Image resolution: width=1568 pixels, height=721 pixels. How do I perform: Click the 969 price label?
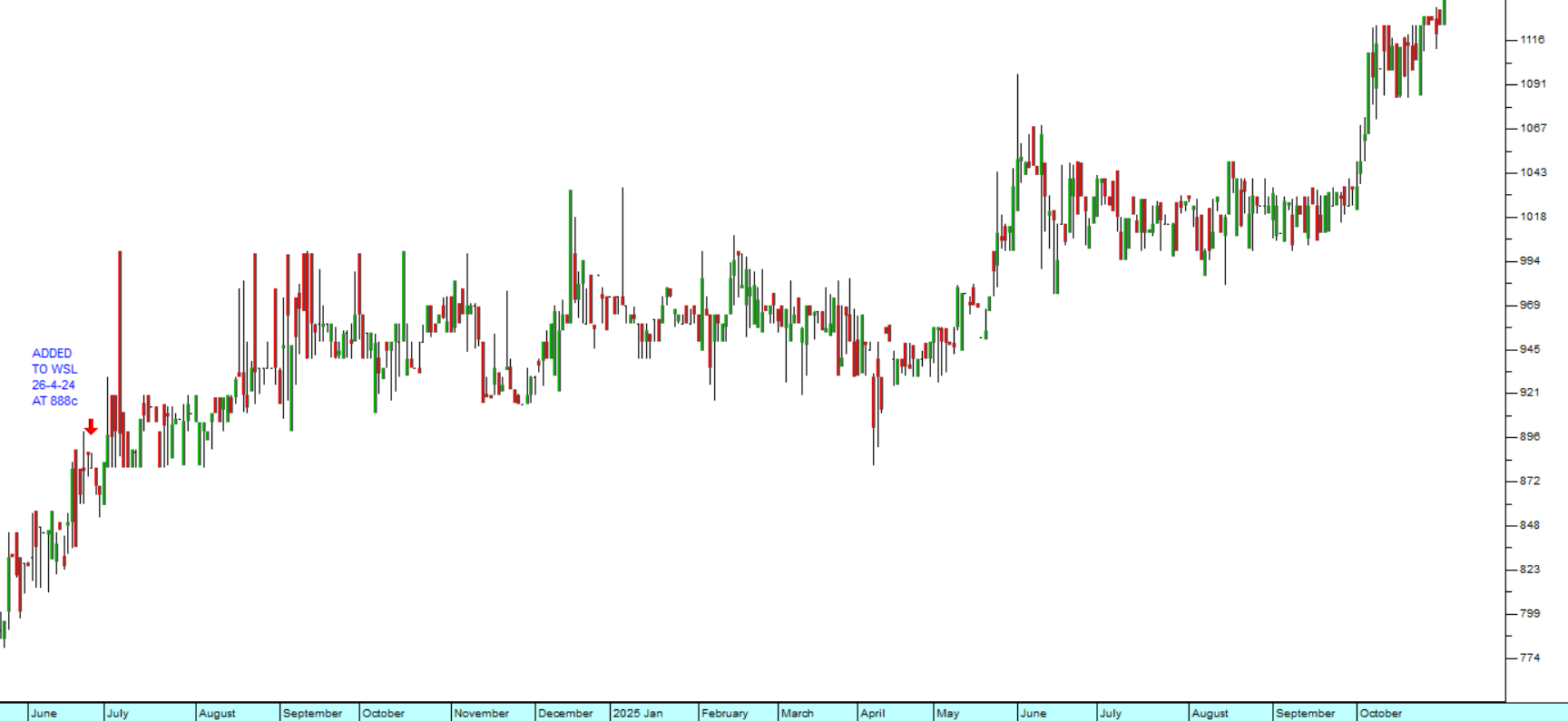click(1530, 305)
